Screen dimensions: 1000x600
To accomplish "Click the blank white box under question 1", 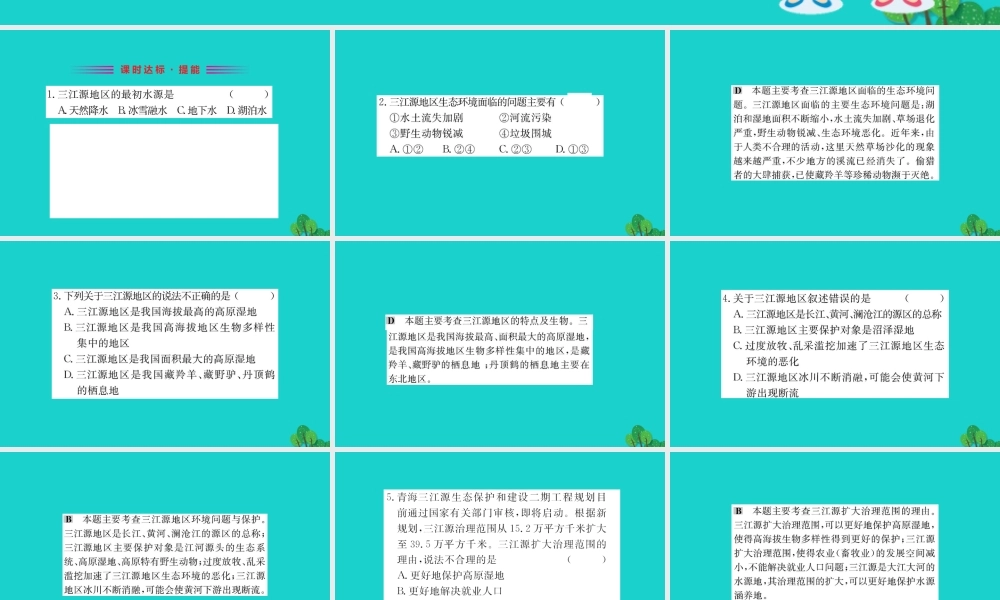I will click(x=164, y=170).
